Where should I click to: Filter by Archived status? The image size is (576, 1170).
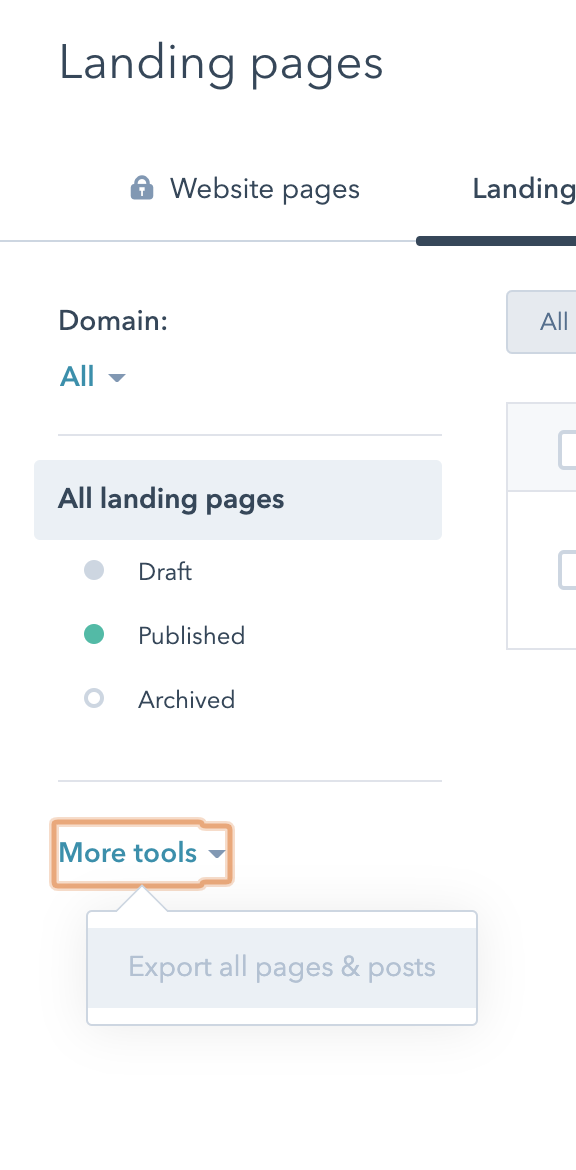click(x=186, y=700)
